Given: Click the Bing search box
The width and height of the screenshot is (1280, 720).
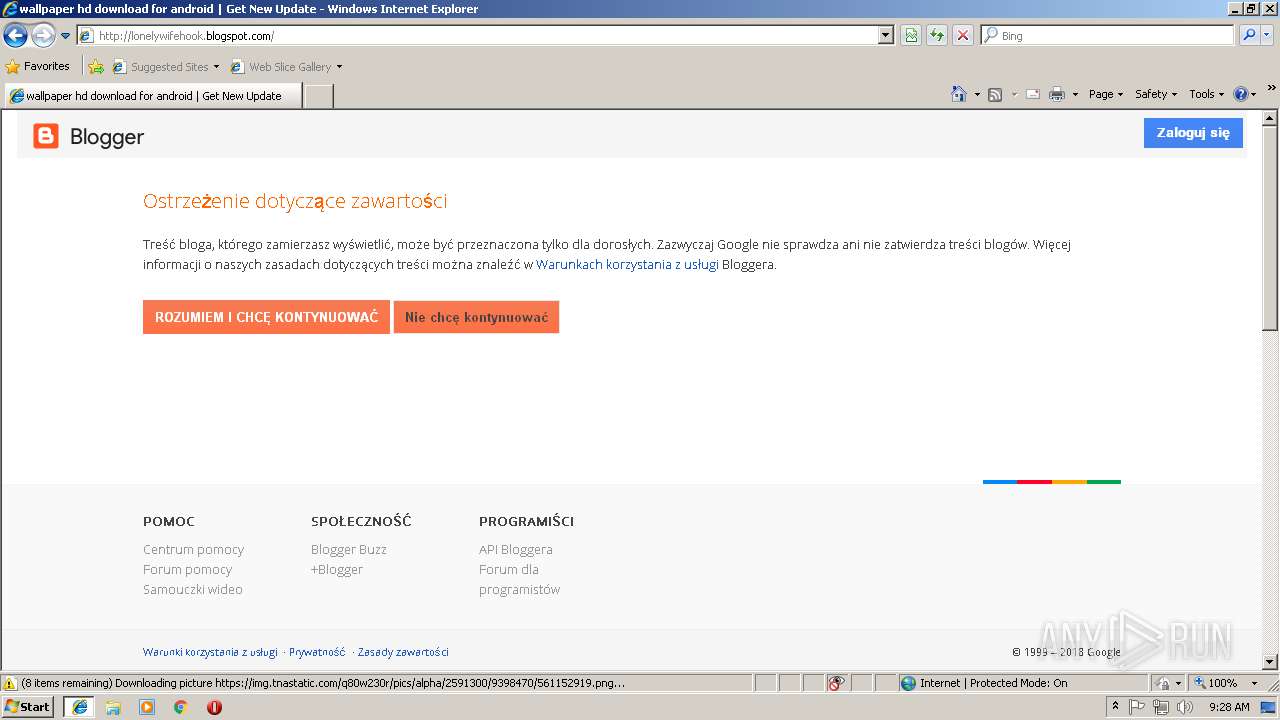Looking at the screenshot, I should pyautogui.click(x=1108, y=36).
